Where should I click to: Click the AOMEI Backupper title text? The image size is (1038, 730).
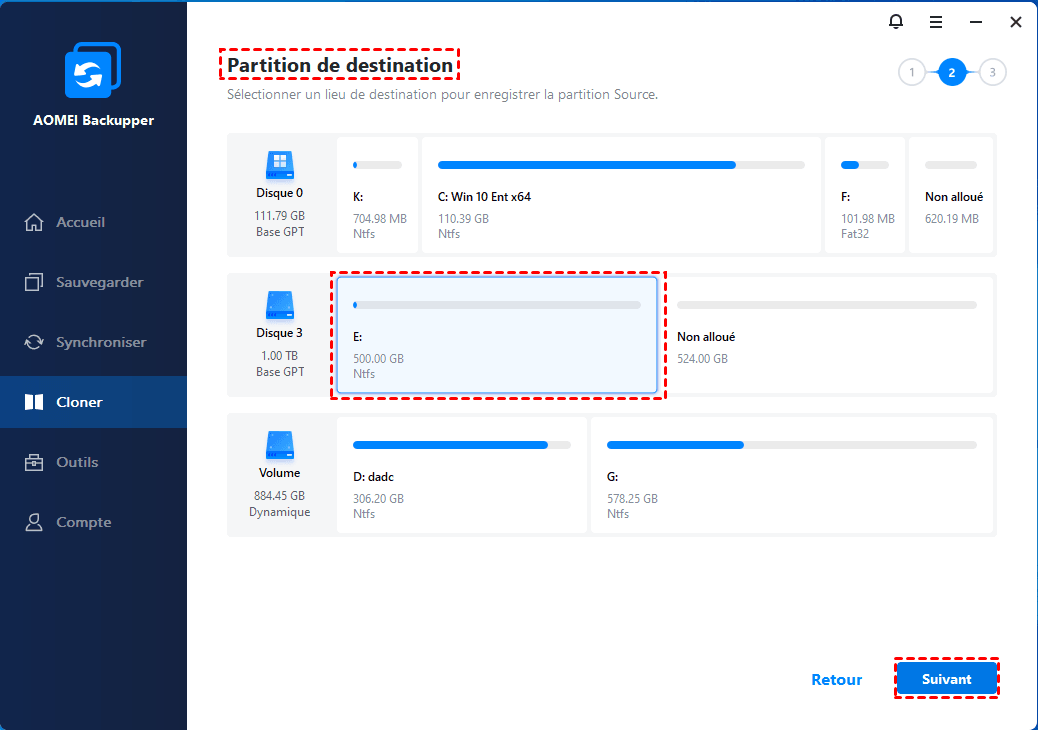(x=93, y=120)
